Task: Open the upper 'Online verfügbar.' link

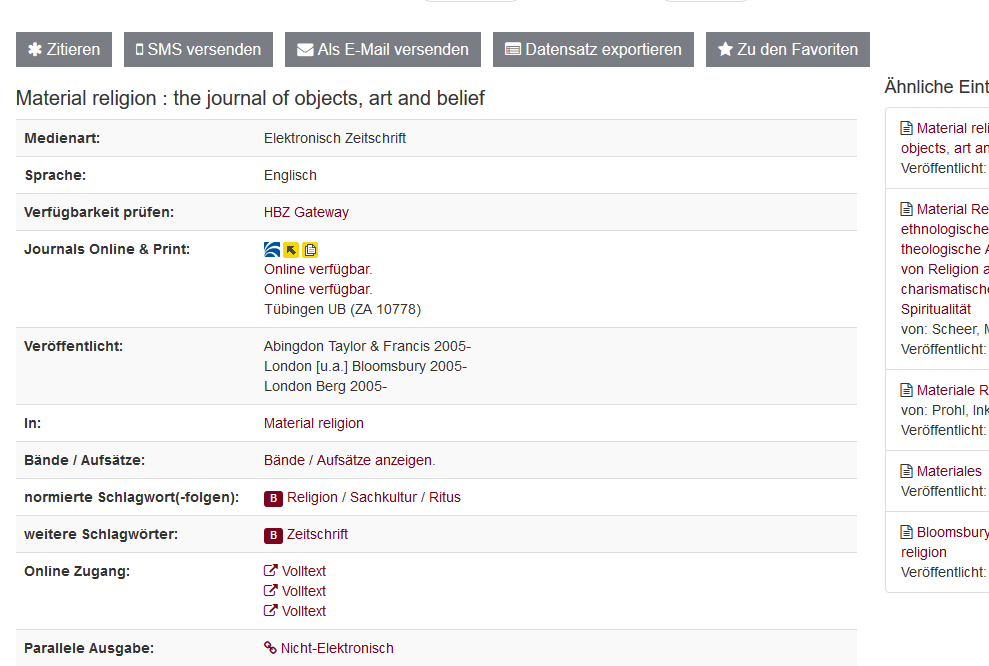Action: point(318,269)
